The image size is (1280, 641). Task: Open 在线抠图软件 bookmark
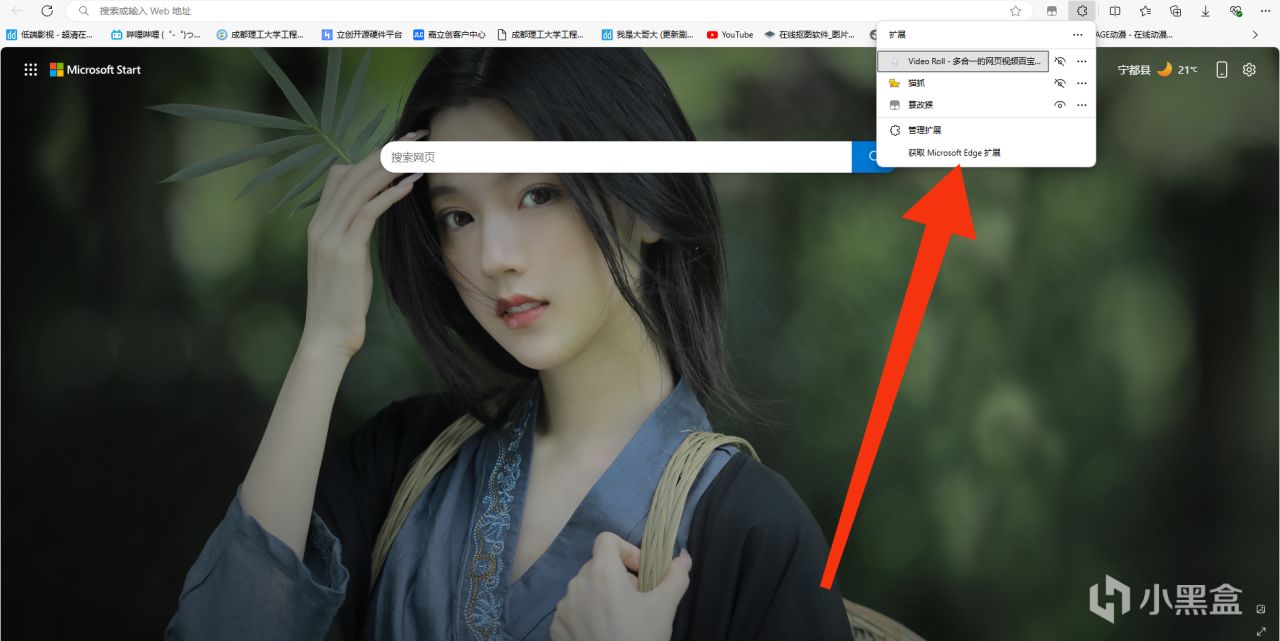pyautogui.click(x=809, y=34)
